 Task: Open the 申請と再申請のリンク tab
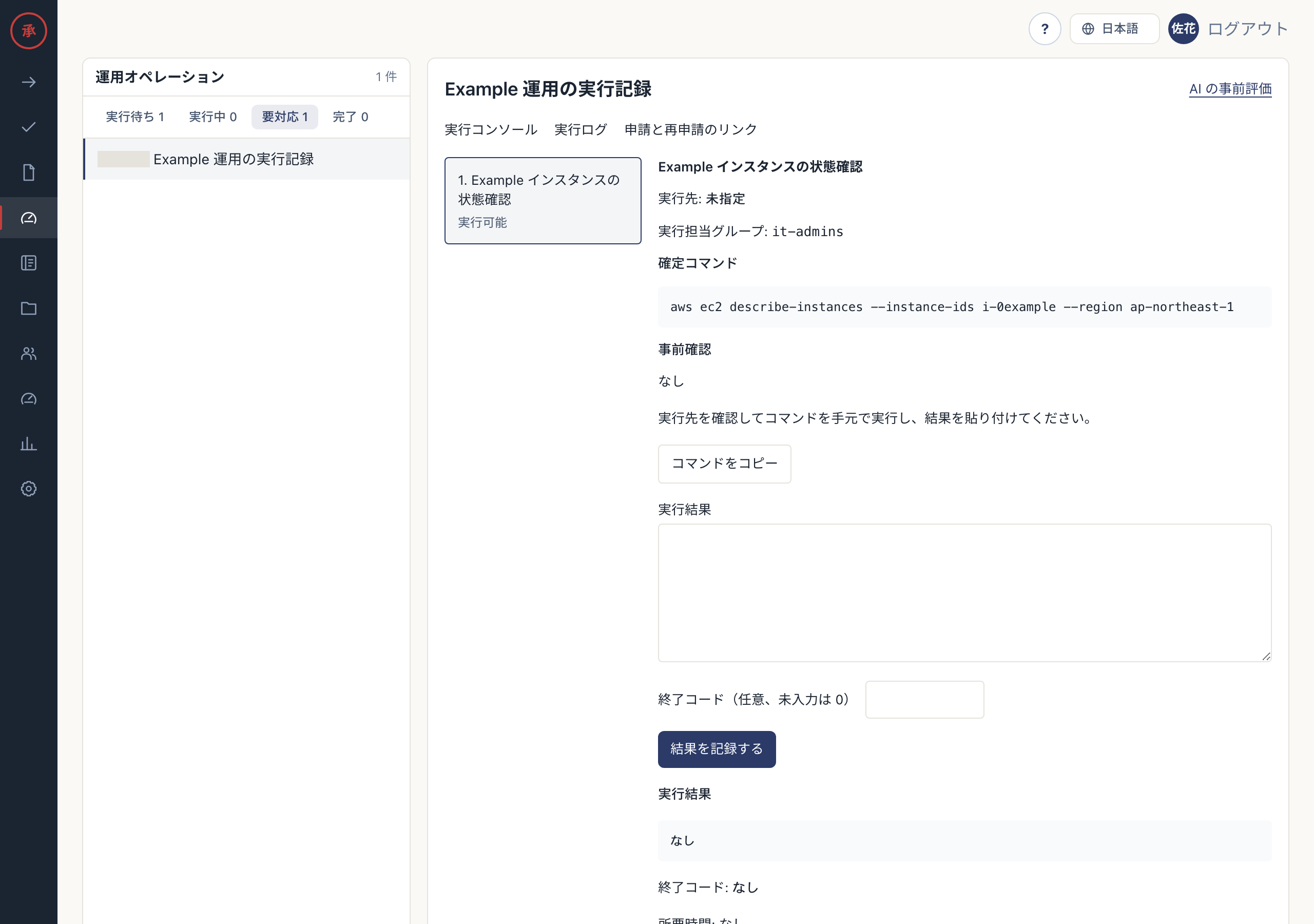point(690,129)
